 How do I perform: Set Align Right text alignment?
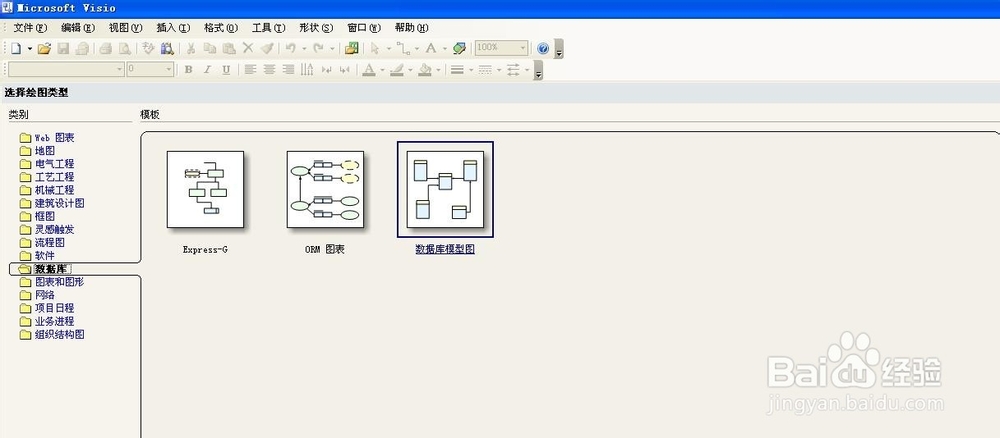tap(288, 69)
